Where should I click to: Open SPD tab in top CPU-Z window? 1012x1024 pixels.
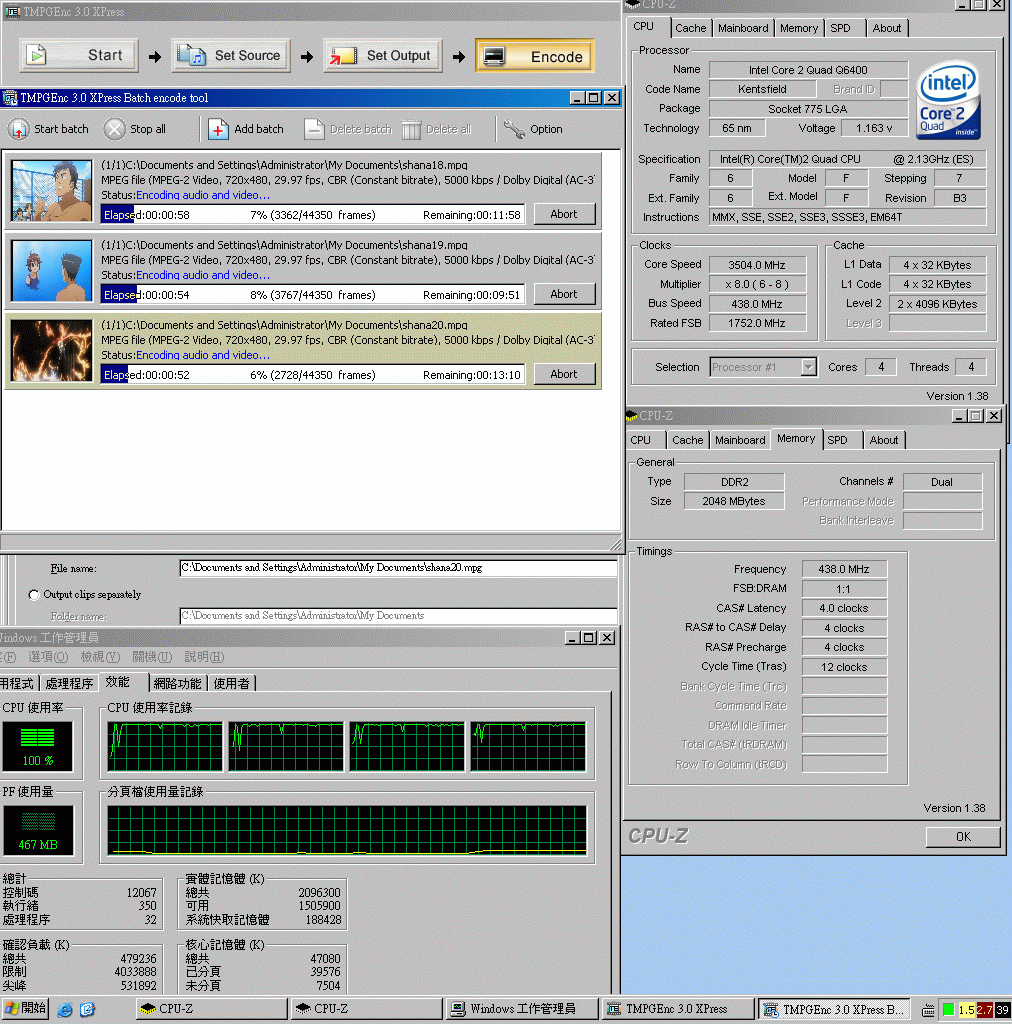840,28
